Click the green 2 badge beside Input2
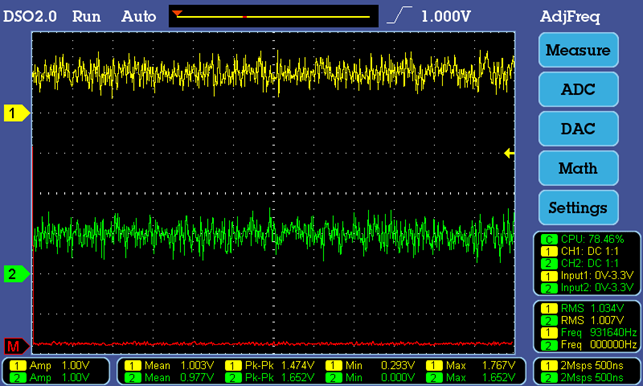The width and height of the screenshot is (643, 386). tap(549, 288)
